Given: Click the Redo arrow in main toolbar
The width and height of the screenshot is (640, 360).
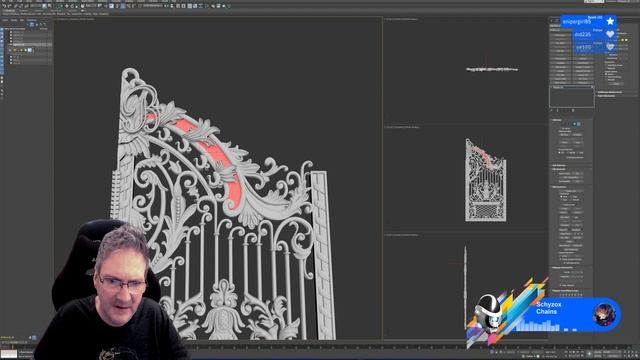Looking at the screenshot, I should 10,6.
